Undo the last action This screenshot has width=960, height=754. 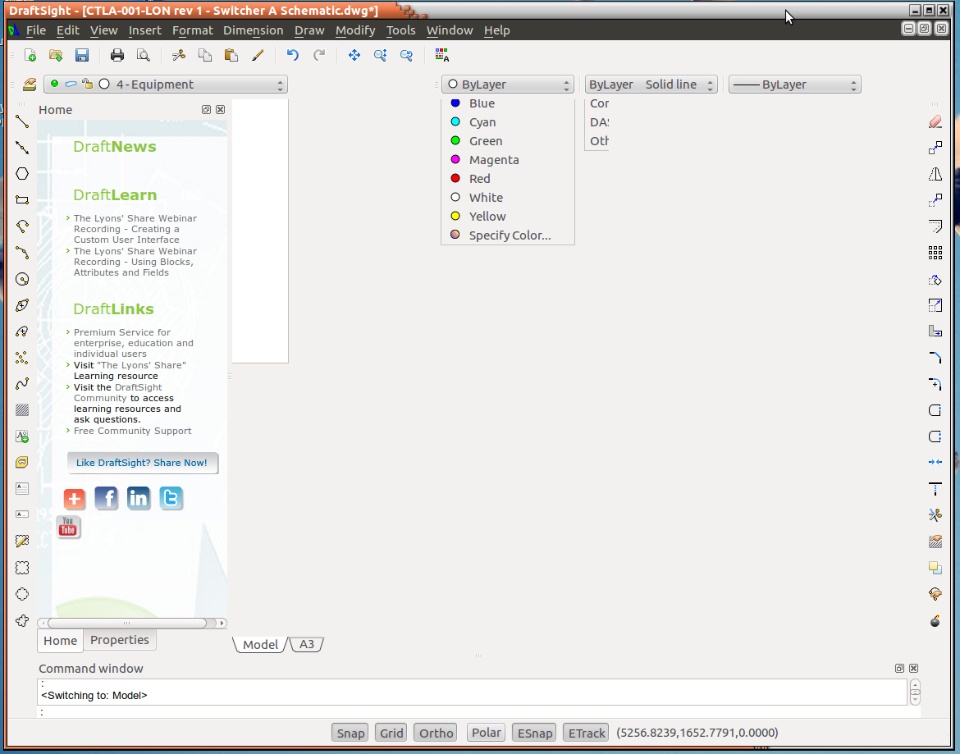click(293, 55)
